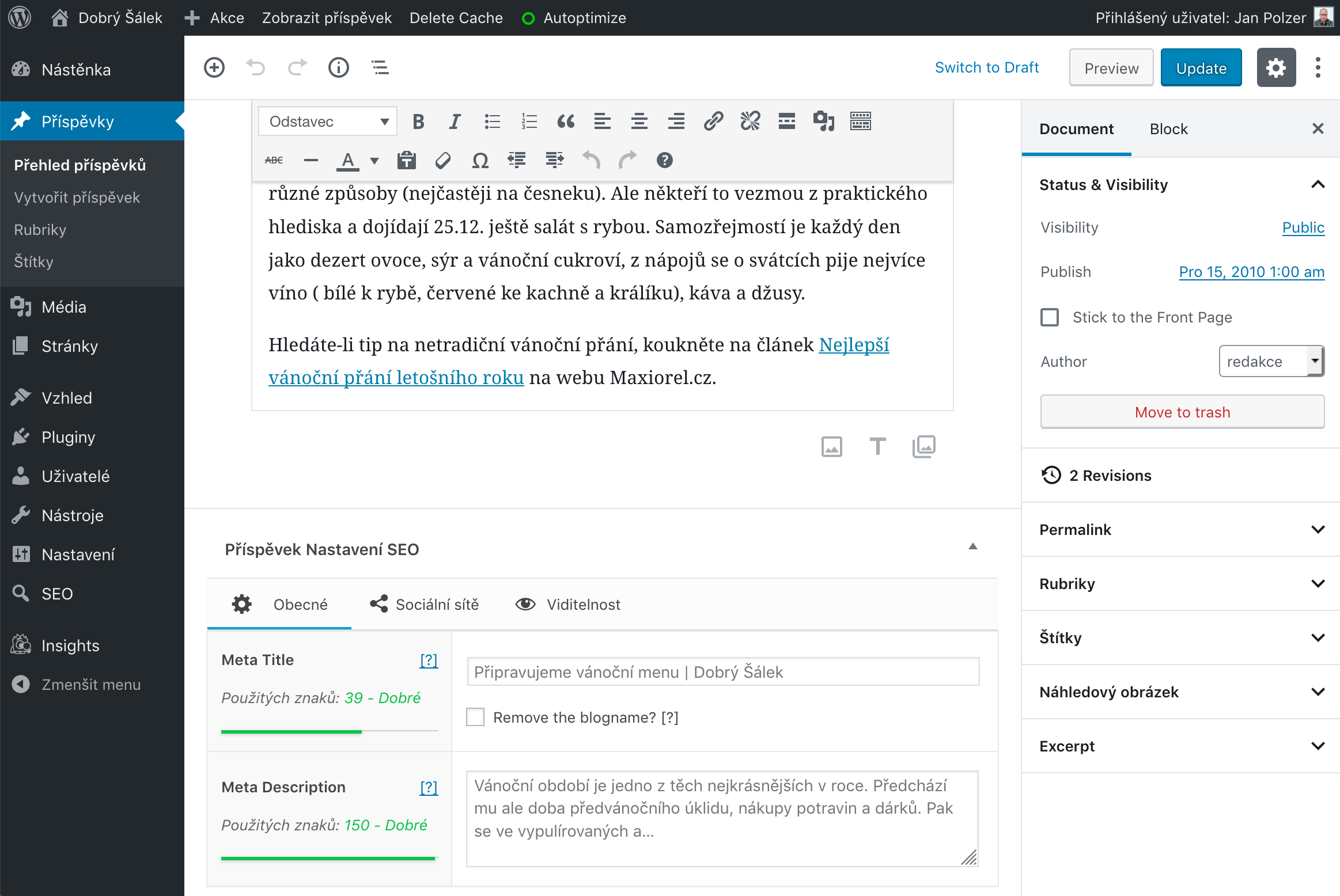The height and width of the screenshot is (896, 1340).
Task: Open Média in the admin menu
Action: (92, 307)
